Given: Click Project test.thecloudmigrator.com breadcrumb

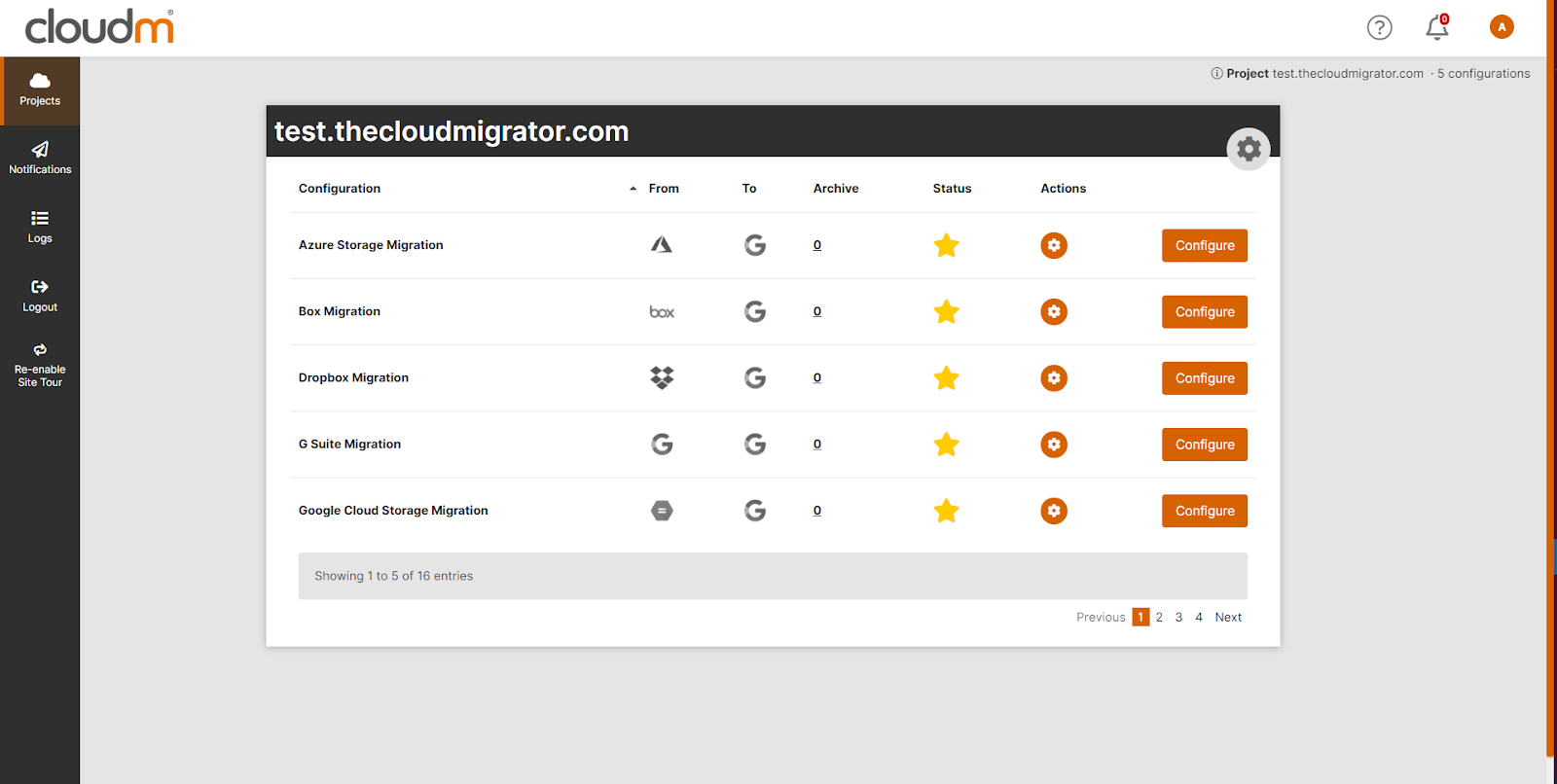Looking at the screenshot, I should [1324, 73].
